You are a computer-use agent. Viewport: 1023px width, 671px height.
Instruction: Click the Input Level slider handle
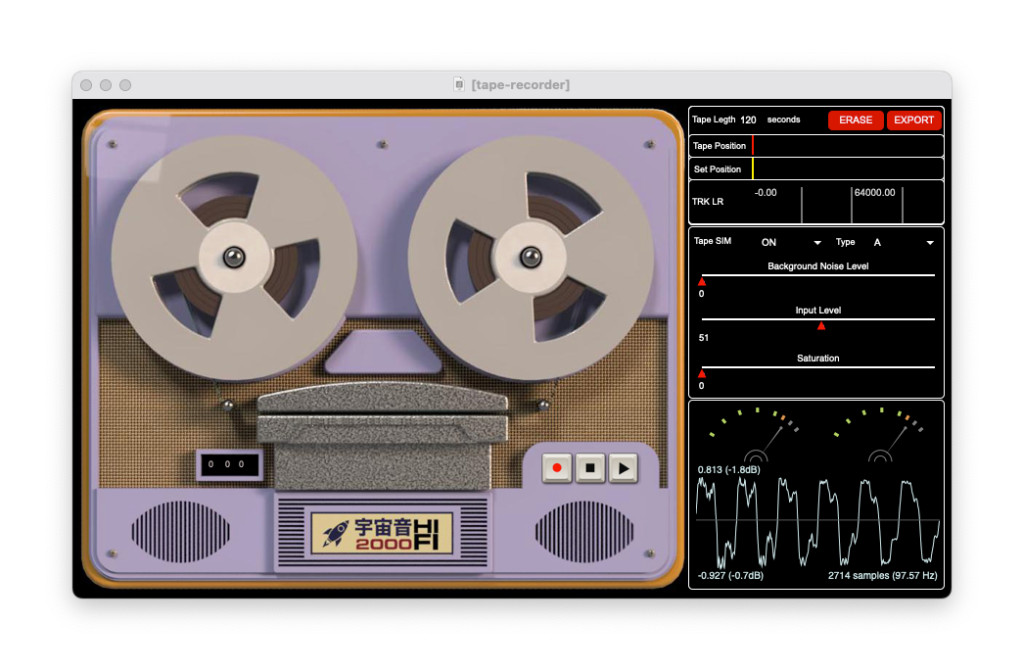point(821,326)
